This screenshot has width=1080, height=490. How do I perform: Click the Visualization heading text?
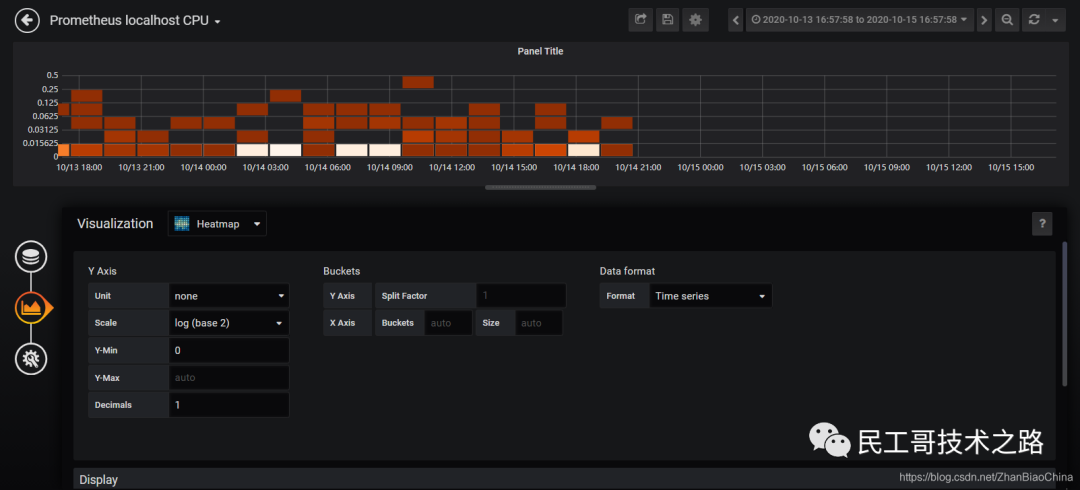pyautogui.click(x=115, y=224)
